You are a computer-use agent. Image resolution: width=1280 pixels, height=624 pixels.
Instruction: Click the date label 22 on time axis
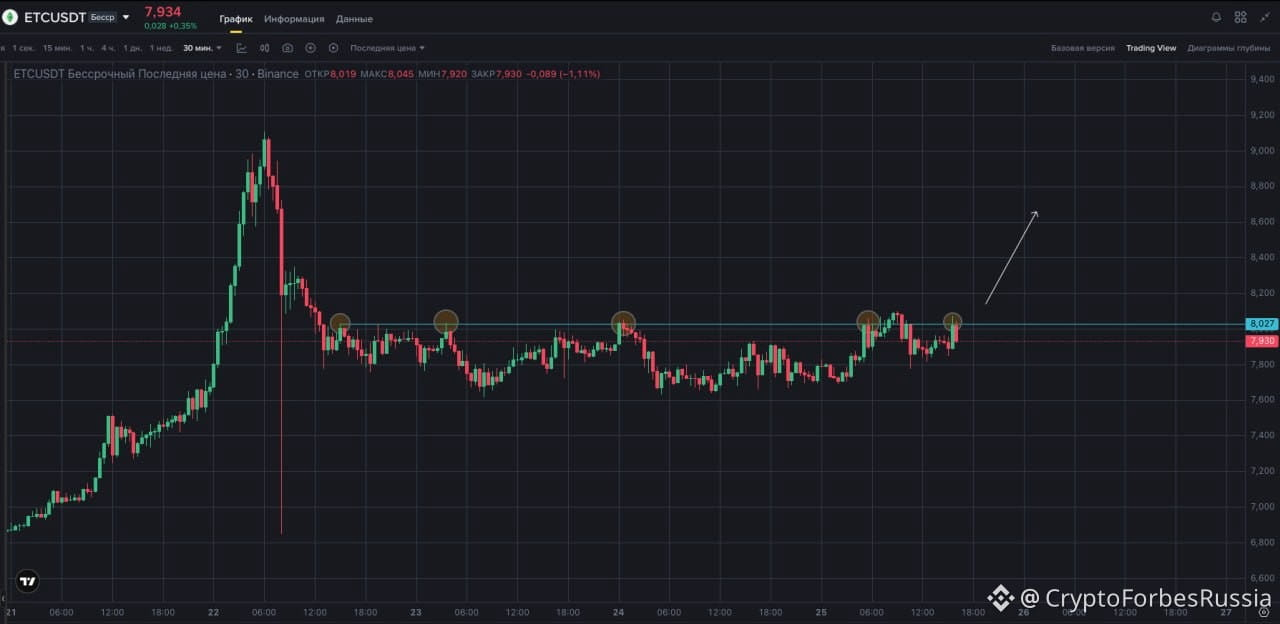pos(214,612)
